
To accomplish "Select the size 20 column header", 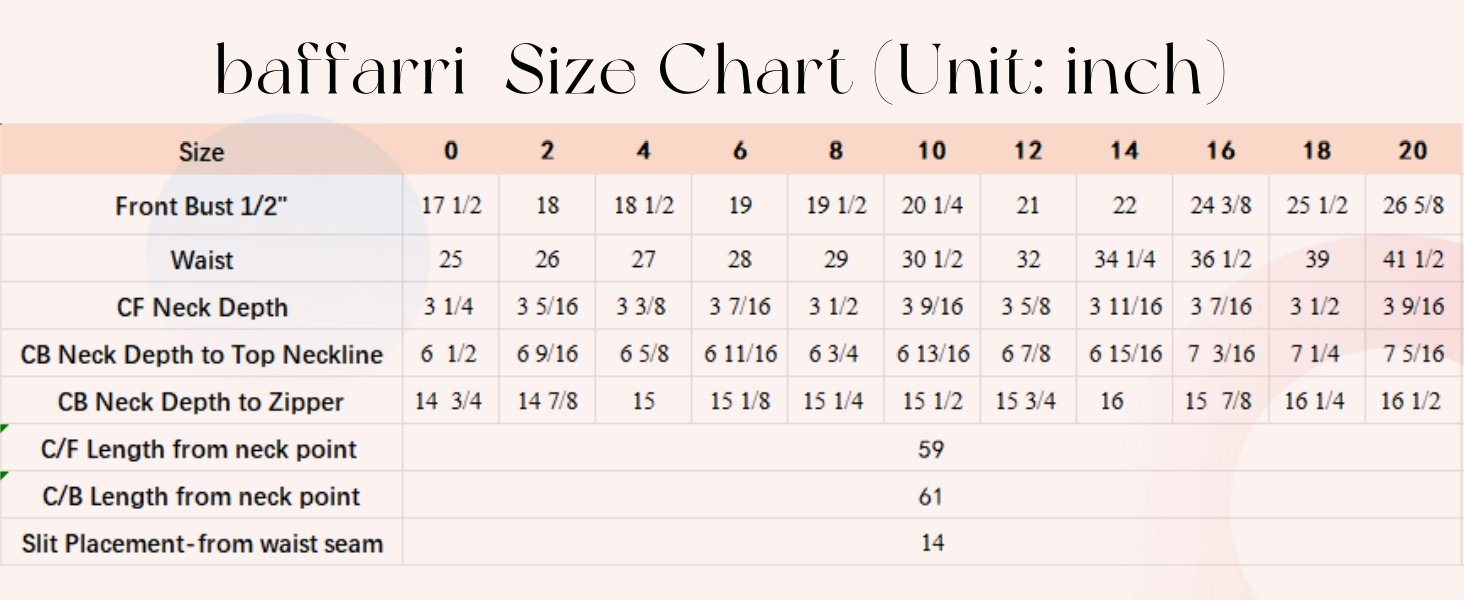I will point(1413,151).
